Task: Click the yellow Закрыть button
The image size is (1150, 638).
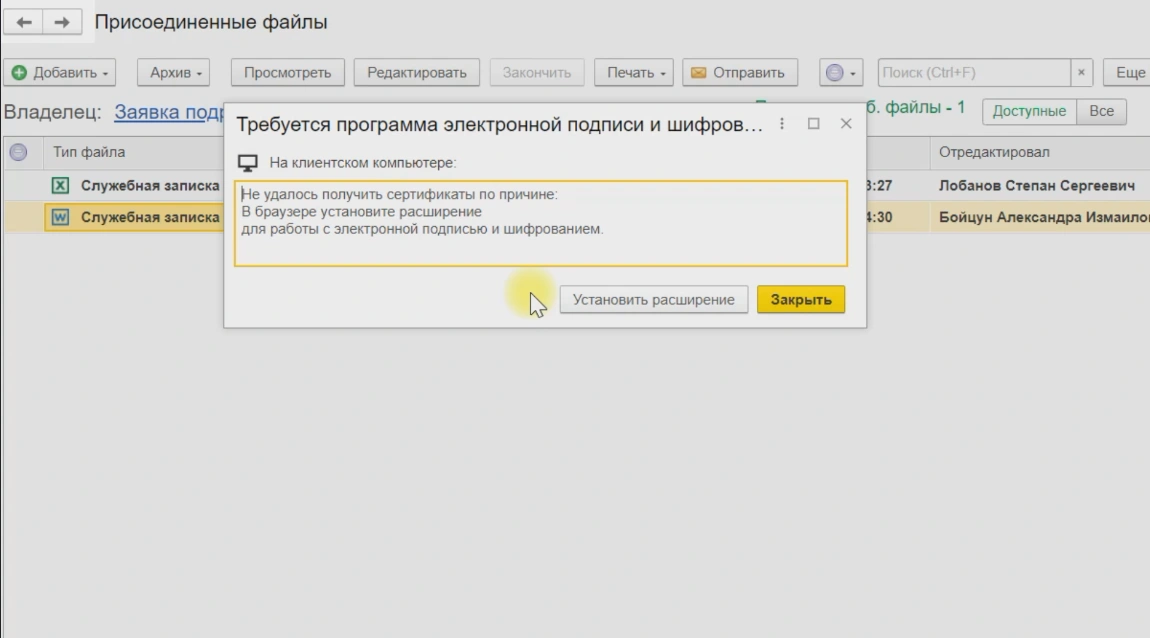Action: [801, 299]
